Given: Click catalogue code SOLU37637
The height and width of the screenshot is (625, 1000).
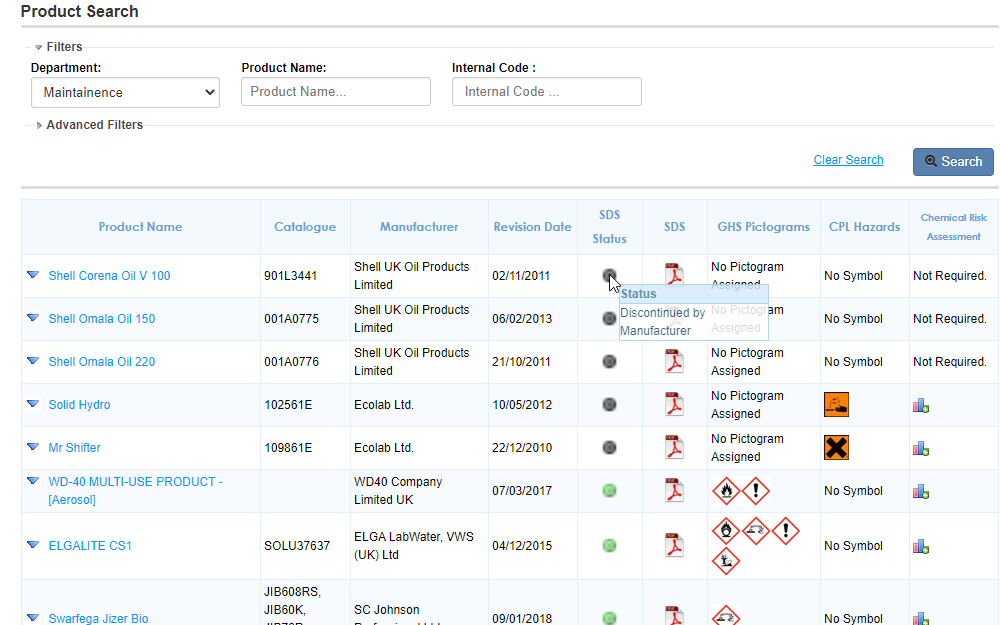Looking at the screenshot, I should (297, 546).
